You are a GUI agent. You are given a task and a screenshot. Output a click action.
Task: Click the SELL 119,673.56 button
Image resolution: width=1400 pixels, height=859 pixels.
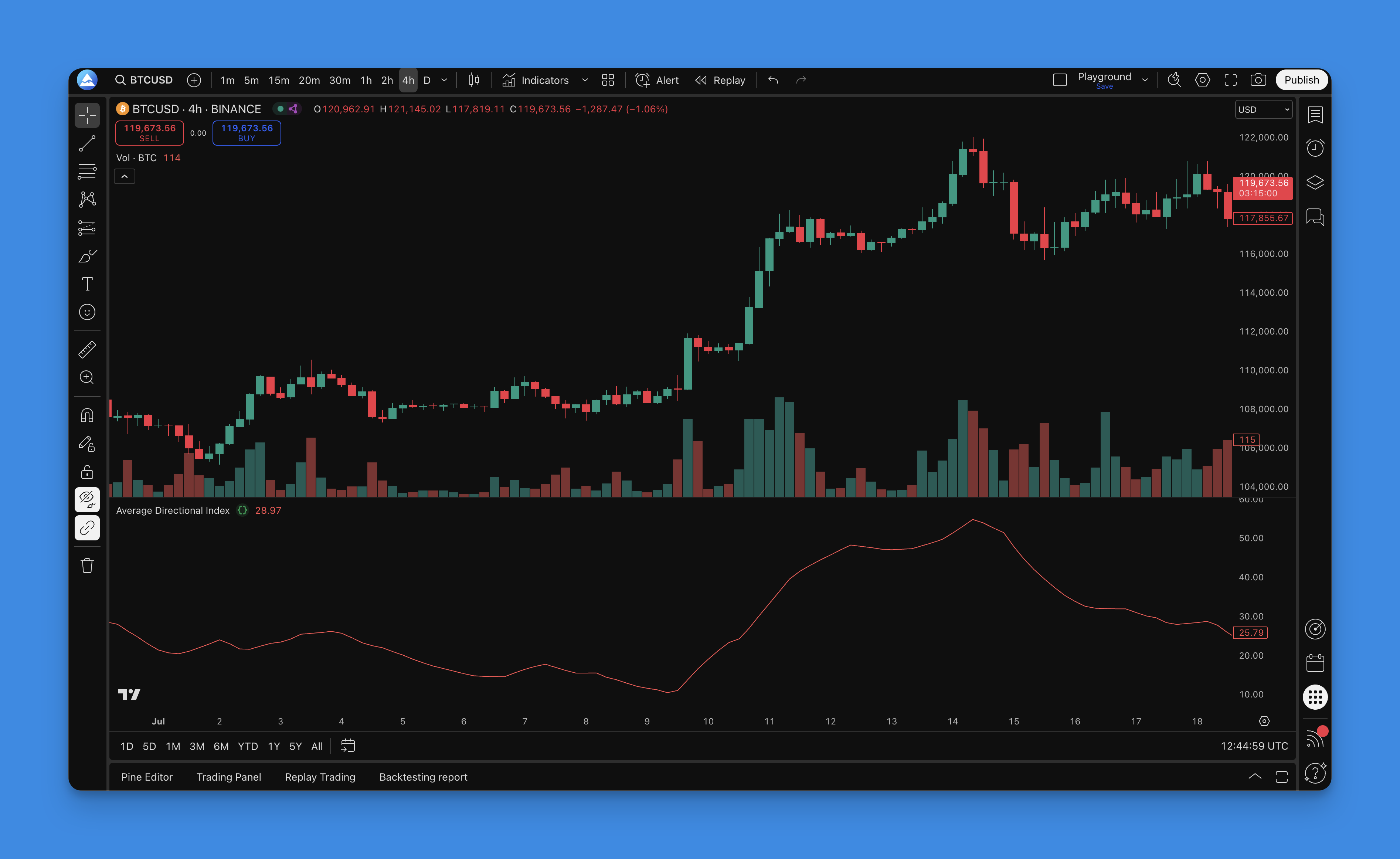tap(149, 133)
